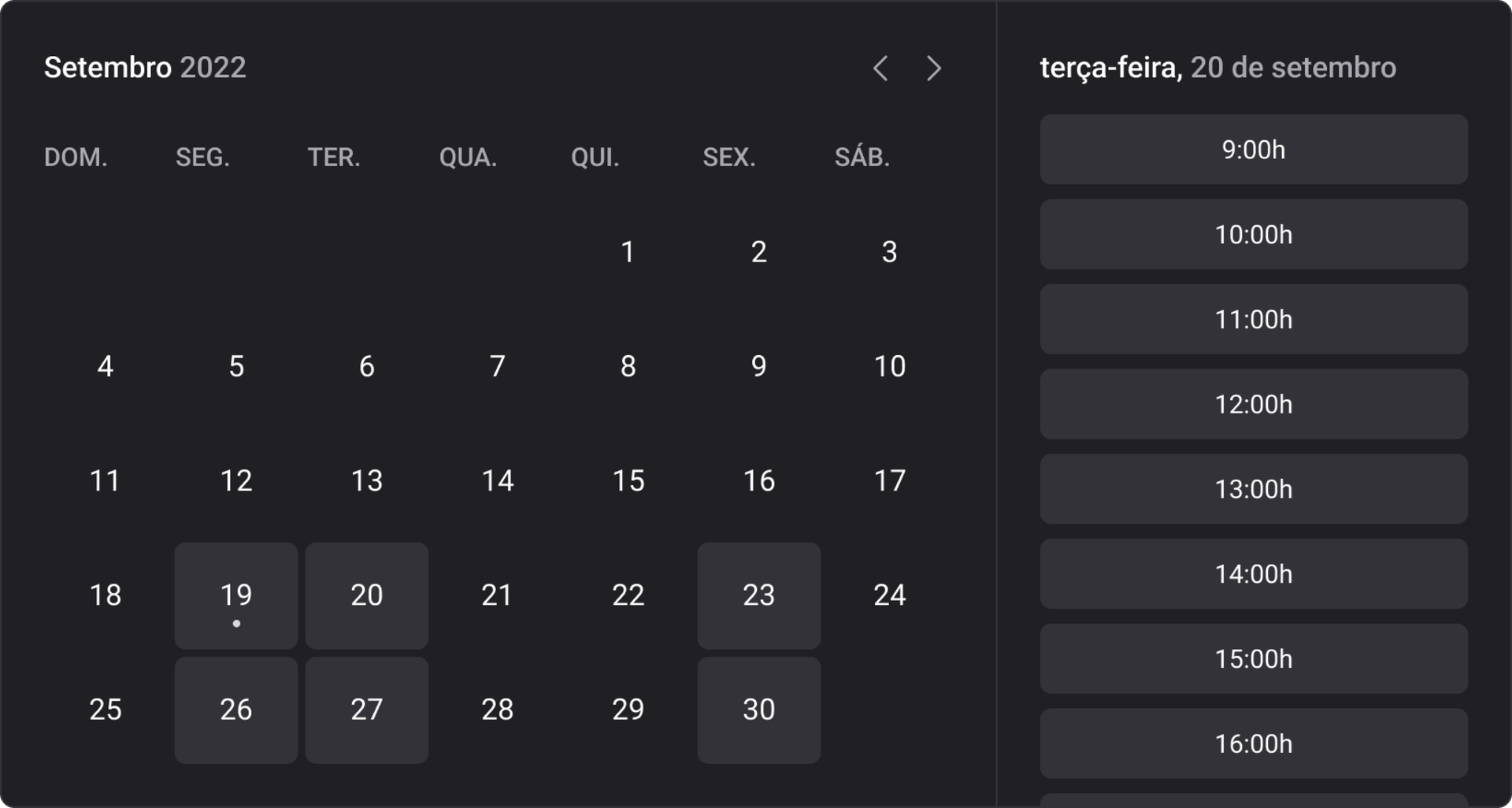Click the Setembro 2022 month title
Image resolution: width=1512 pixels, height=808 pixels.
[146, 68]
